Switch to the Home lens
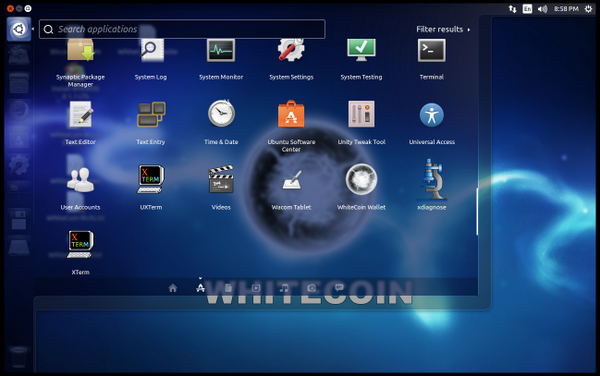This screenshot has height=376, width=600. coord(173,288)
